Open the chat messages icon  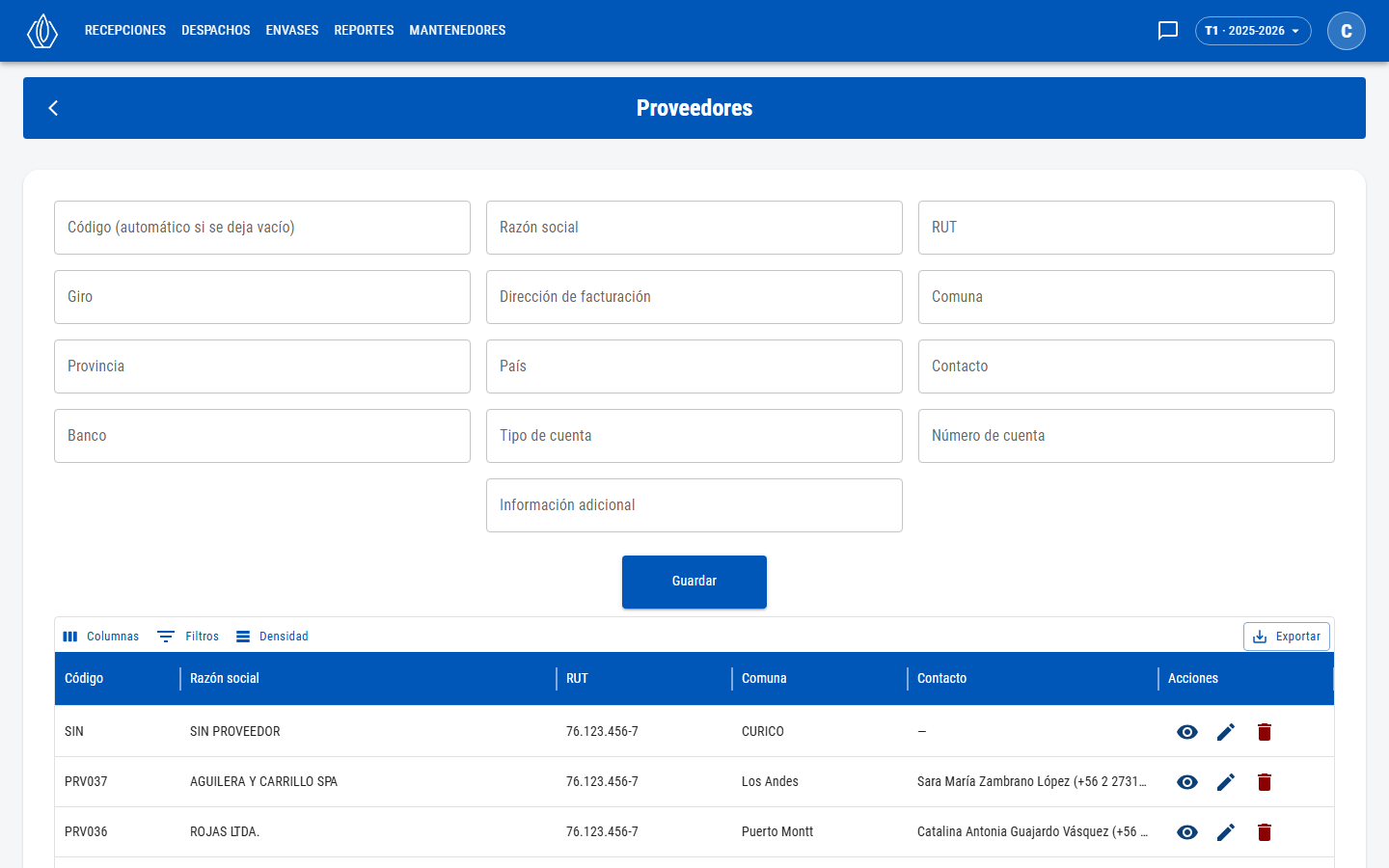pos(1168,31)
